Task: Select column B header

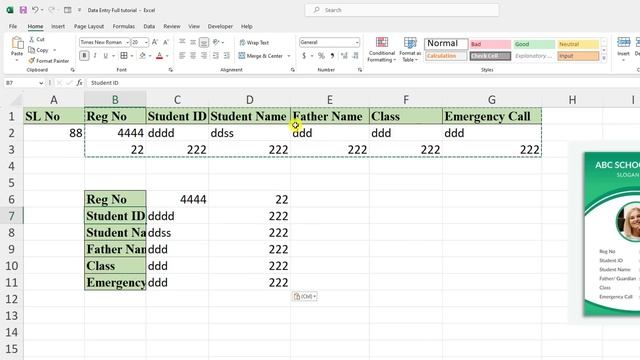Action: (x=115, y=100)
